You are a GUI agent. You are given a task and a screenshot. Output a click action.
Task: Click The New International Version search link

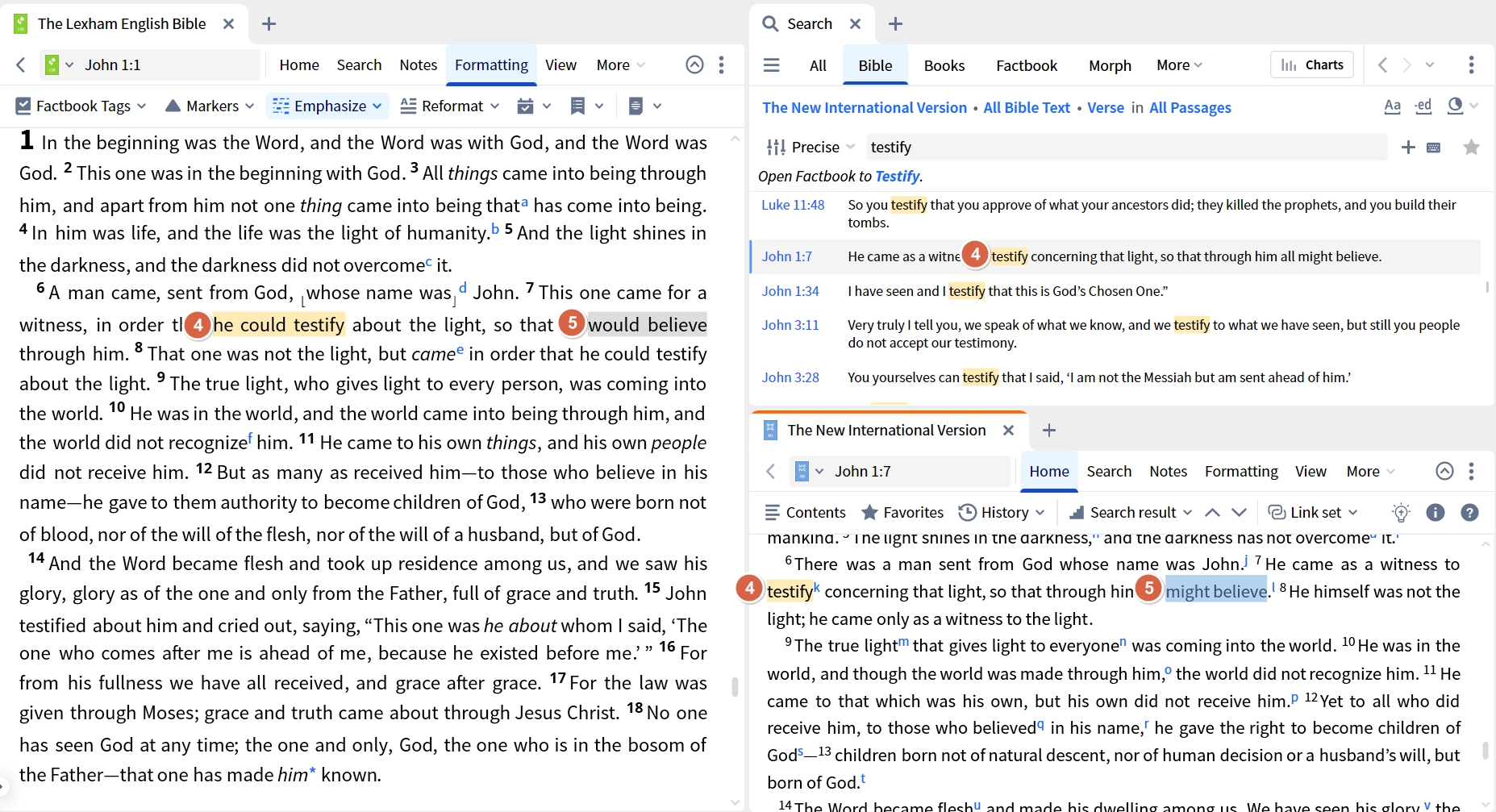click(x=865, y=107)
